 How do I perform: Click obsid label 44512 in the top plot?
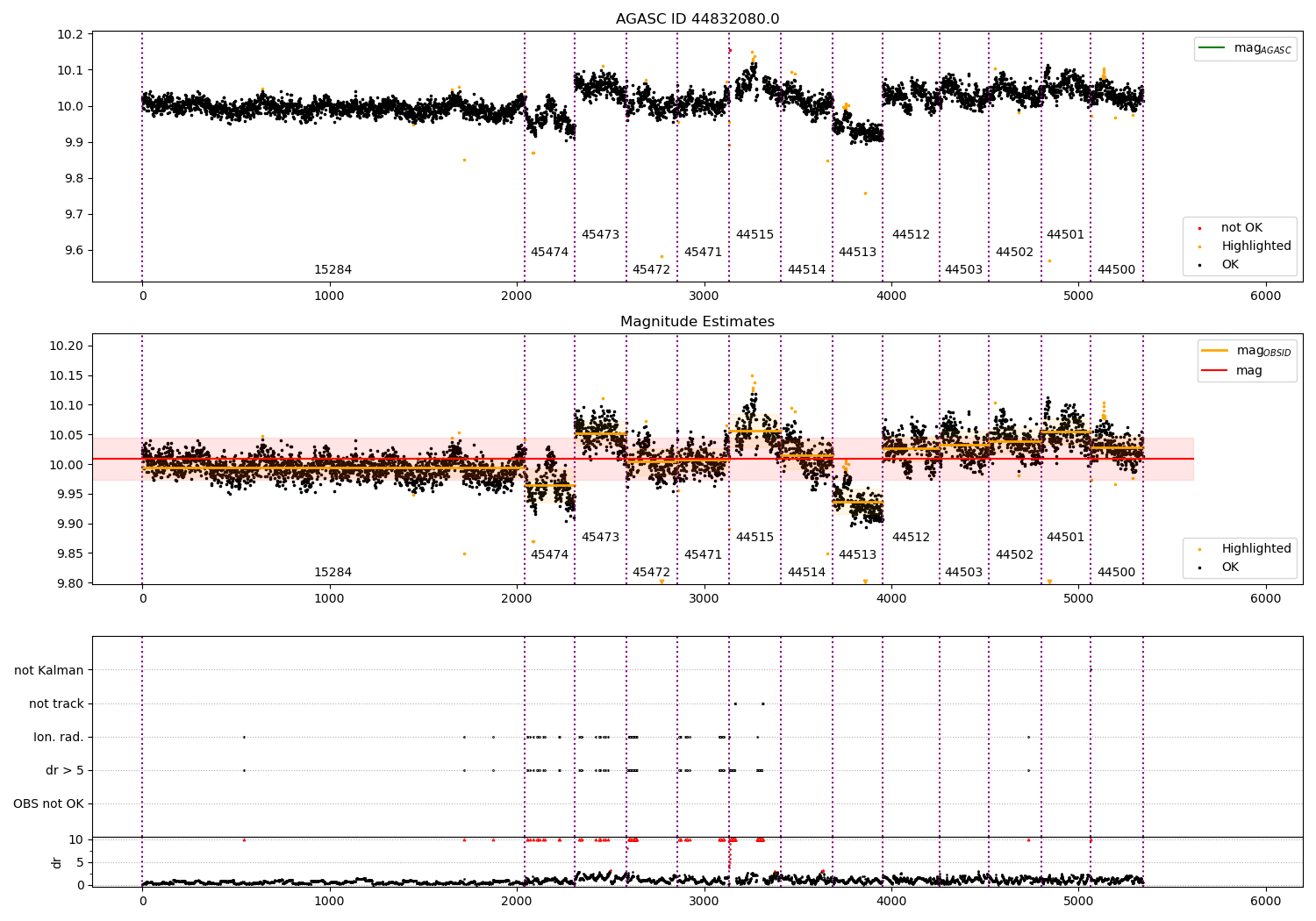tap(911, 235)
